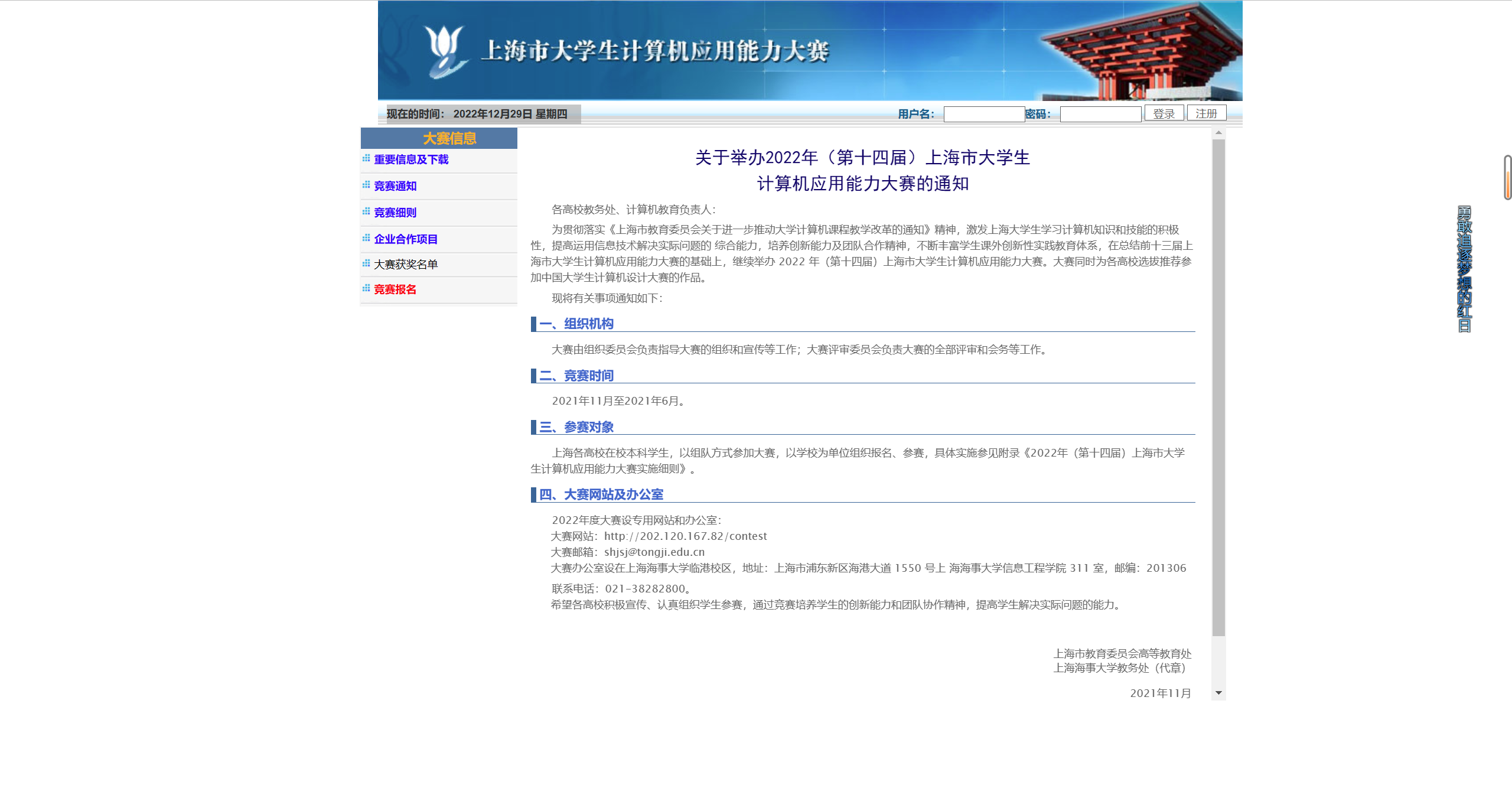
Task: Click the signature 上海海事大学教务处（代章）
Action: (1119, 668)
